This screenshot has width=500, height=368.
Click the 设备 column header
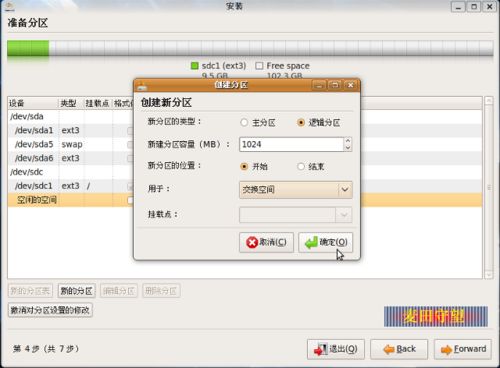[33, 103]
